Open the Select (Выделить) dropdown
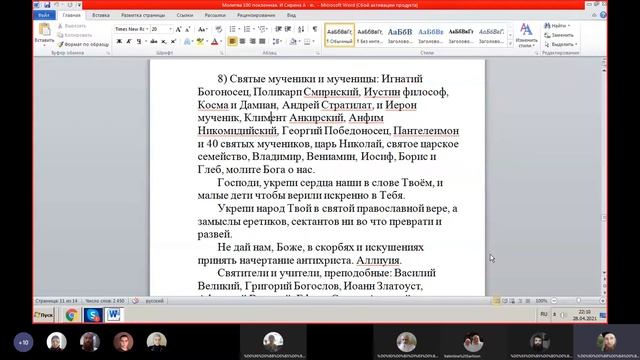 tap(561, 44)
